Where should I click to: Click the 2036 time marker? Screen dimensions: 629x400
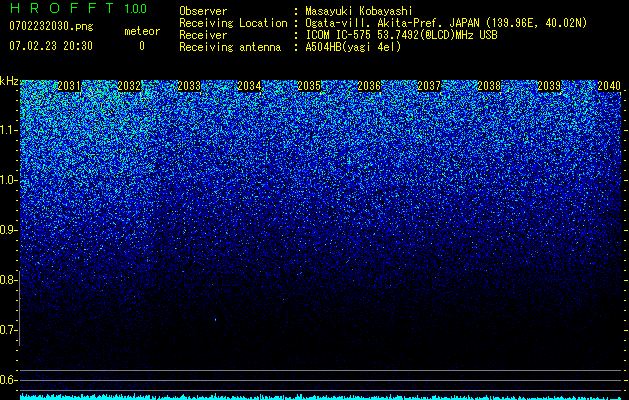[369, 86]
